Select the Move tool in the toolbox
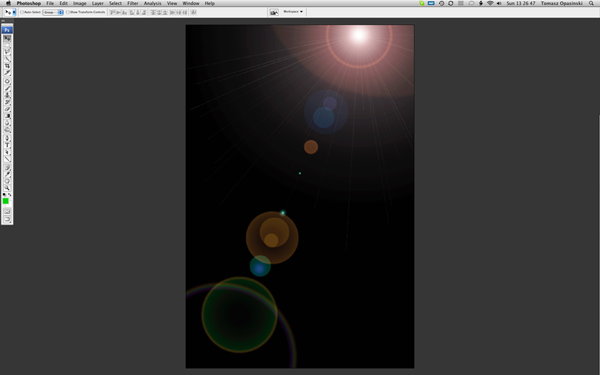The width and height of the screenshot is (600, 375). pos(7,39)
